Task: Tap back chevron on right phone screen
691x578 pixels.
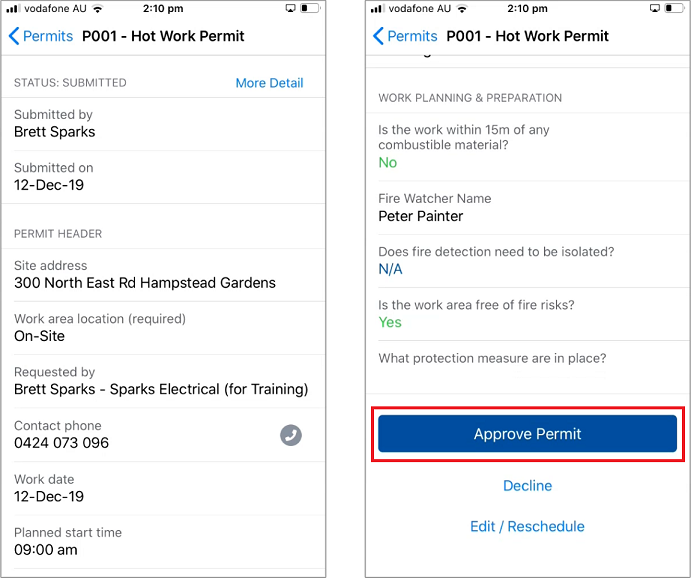Action: coord(378,36)
